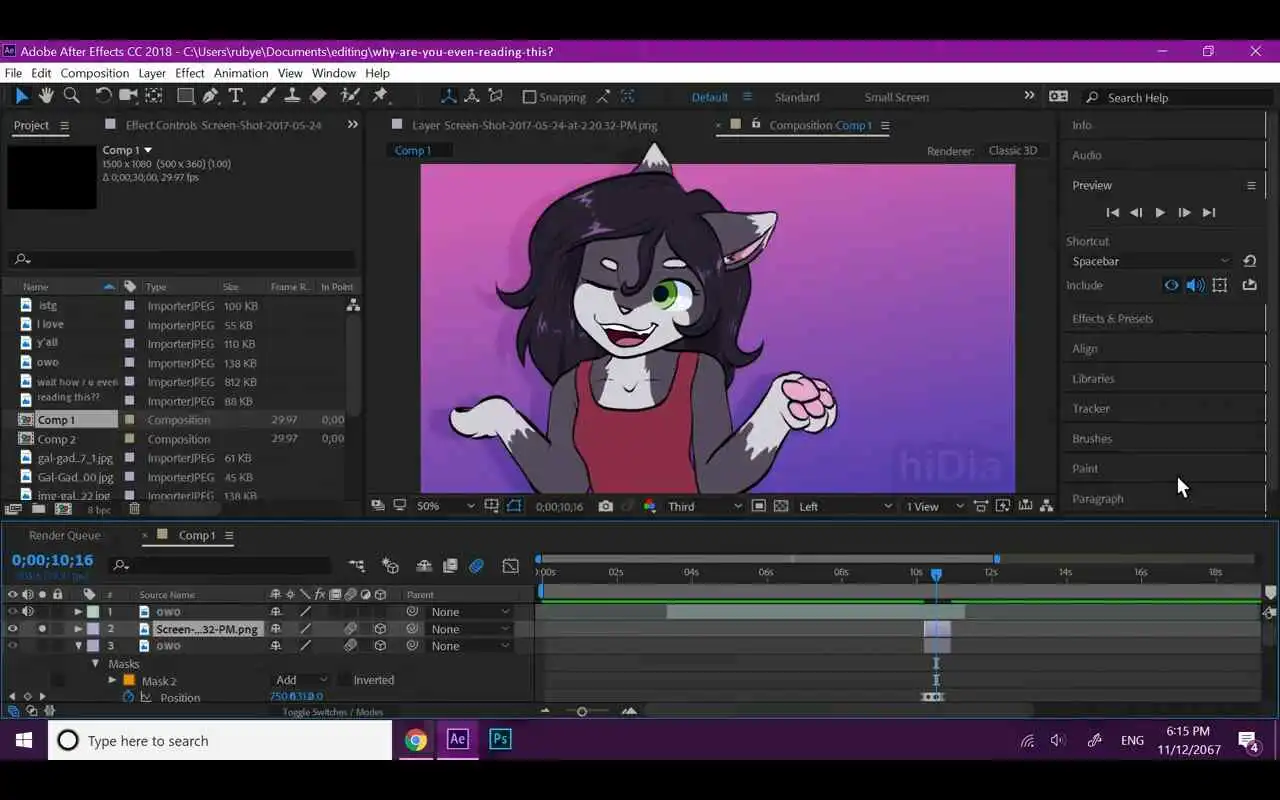Click the timeline zoom slider handle

(x=582, y=711)
